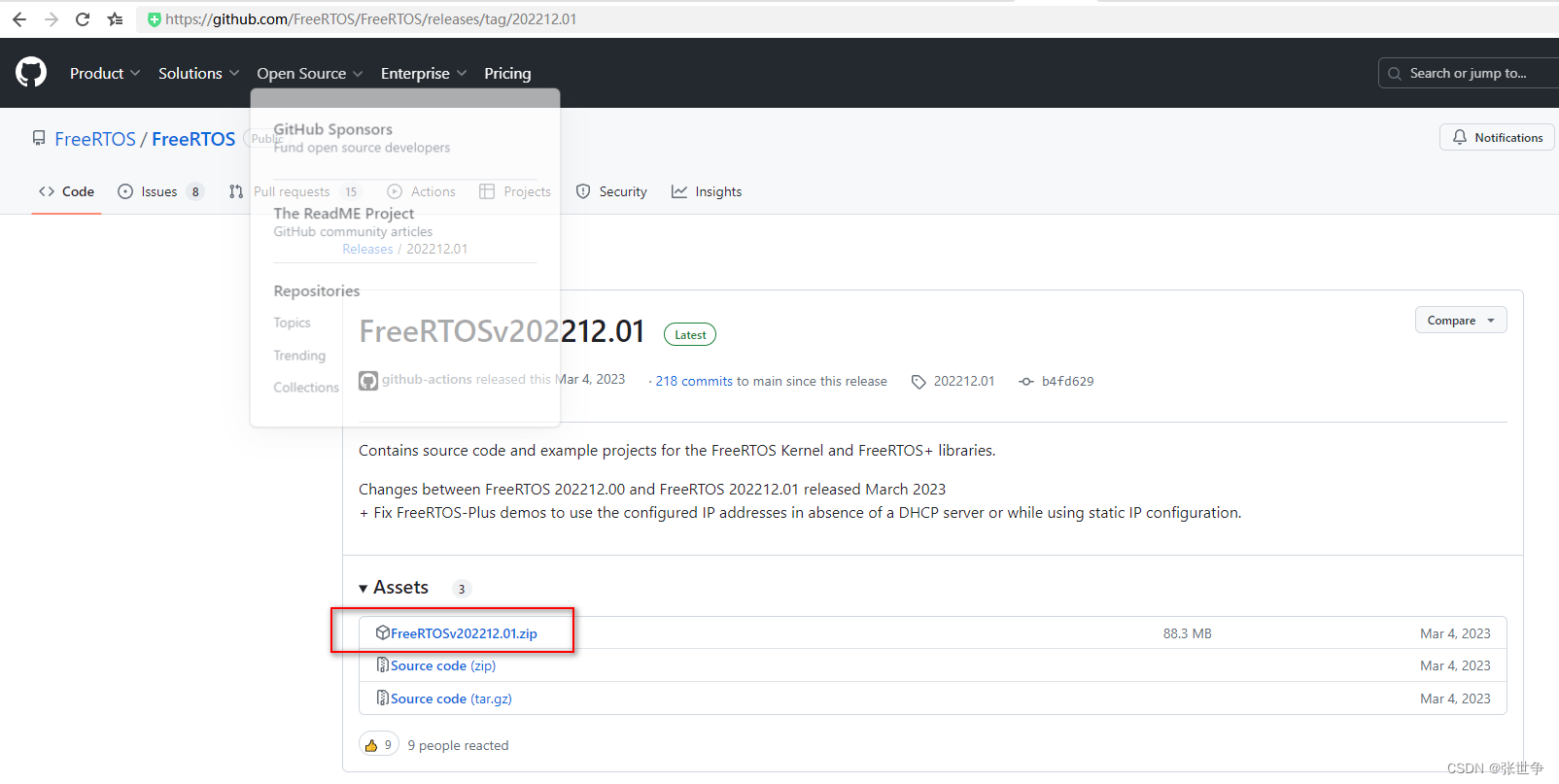Open the 218 commits link
The width and height of the screenshot is (1559, 784).
(694, 382)
